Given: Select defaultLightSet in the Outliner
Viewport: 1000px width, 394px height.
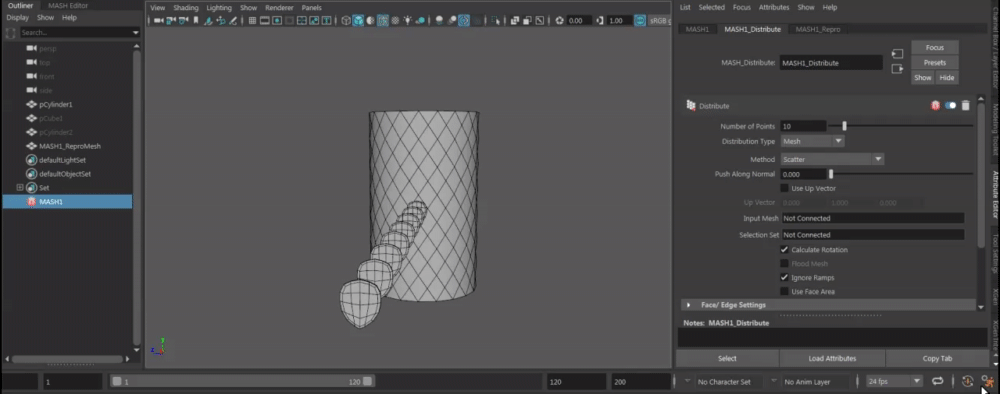Looking at the screenshot, I should 62,160.
